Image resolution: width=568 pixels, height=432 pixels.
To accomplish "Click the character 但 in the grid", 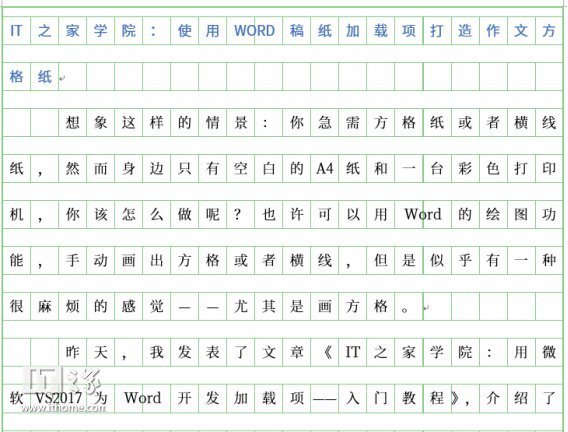I will (381, 260).
